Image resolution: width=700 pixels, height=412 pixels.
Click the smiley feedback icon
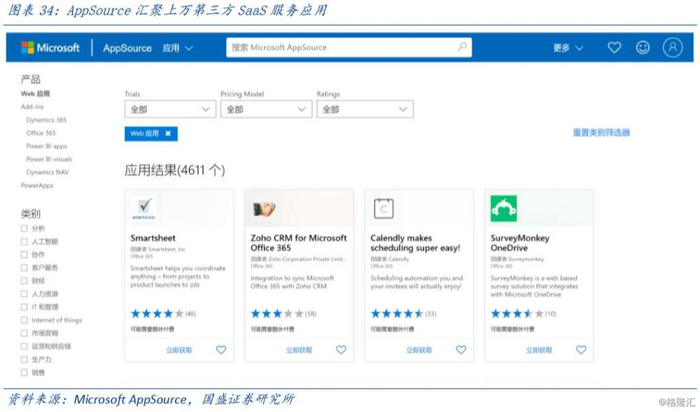(642, 47)
